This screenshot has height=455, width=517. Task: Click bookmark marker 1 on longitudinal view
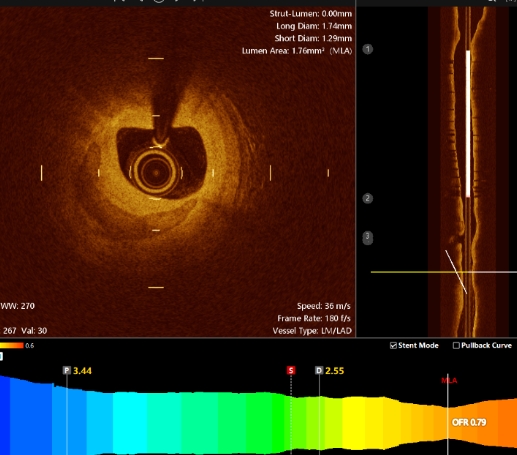tap(368, 49)
